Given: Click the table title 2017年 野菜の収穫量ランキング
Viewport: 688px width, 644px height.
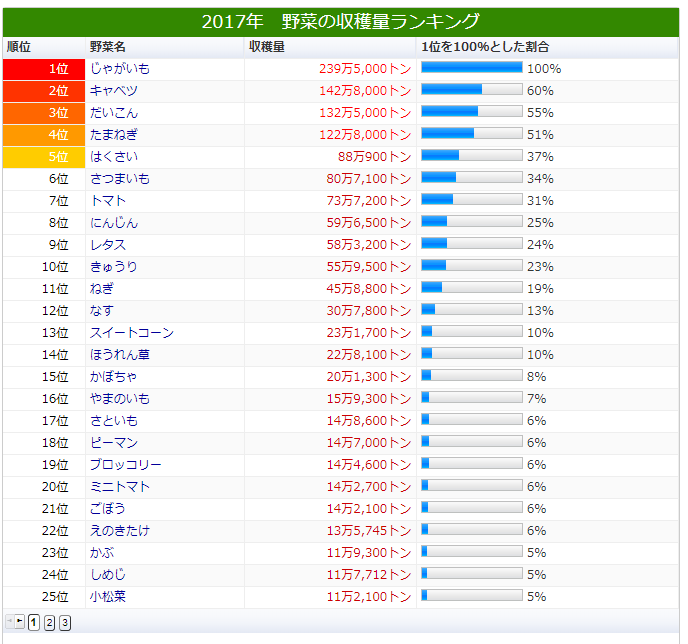Looking at the screenshot, I should tap(340, 22).
